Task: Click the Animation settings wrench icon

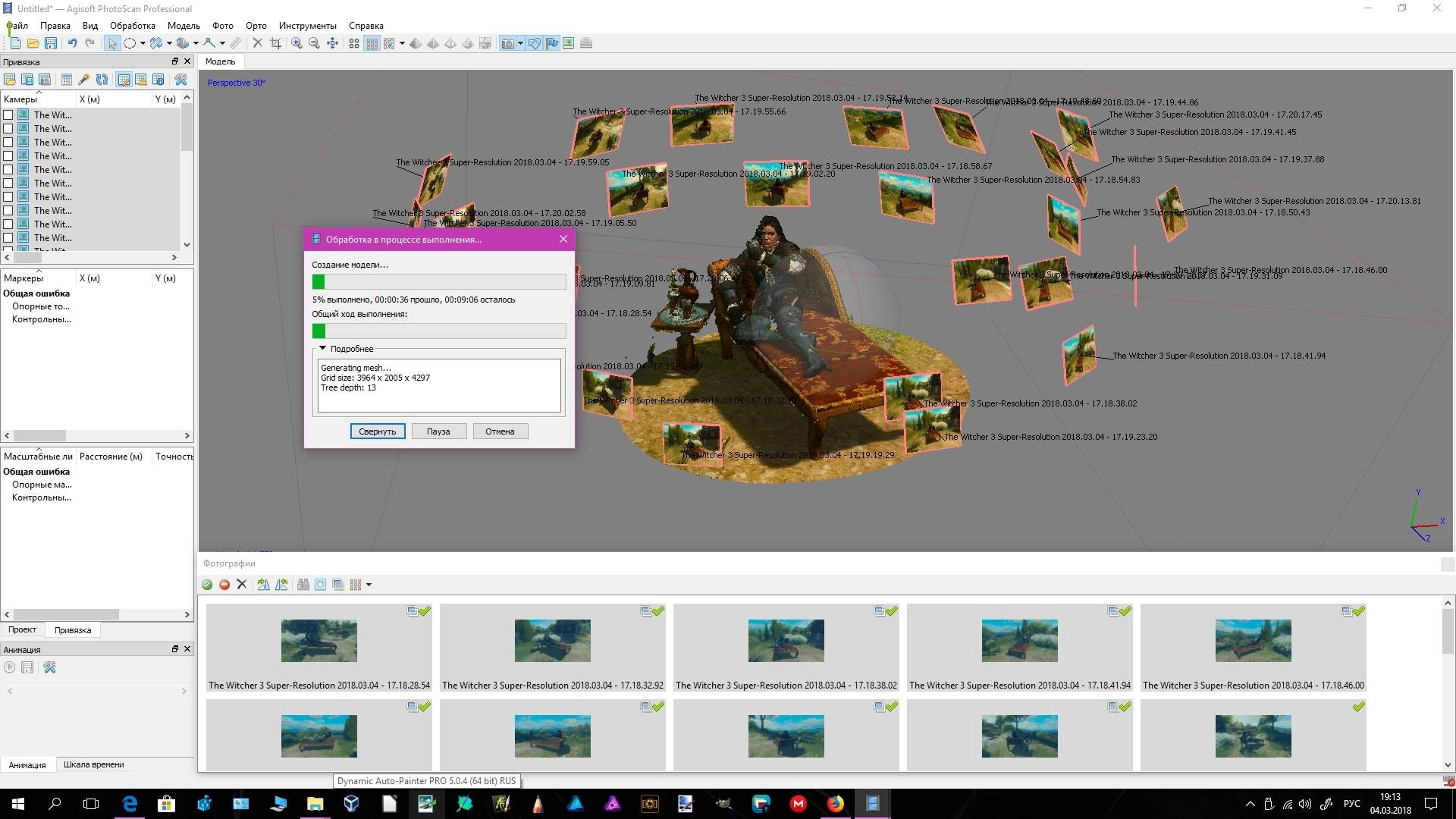Action: tap(49, 667)
